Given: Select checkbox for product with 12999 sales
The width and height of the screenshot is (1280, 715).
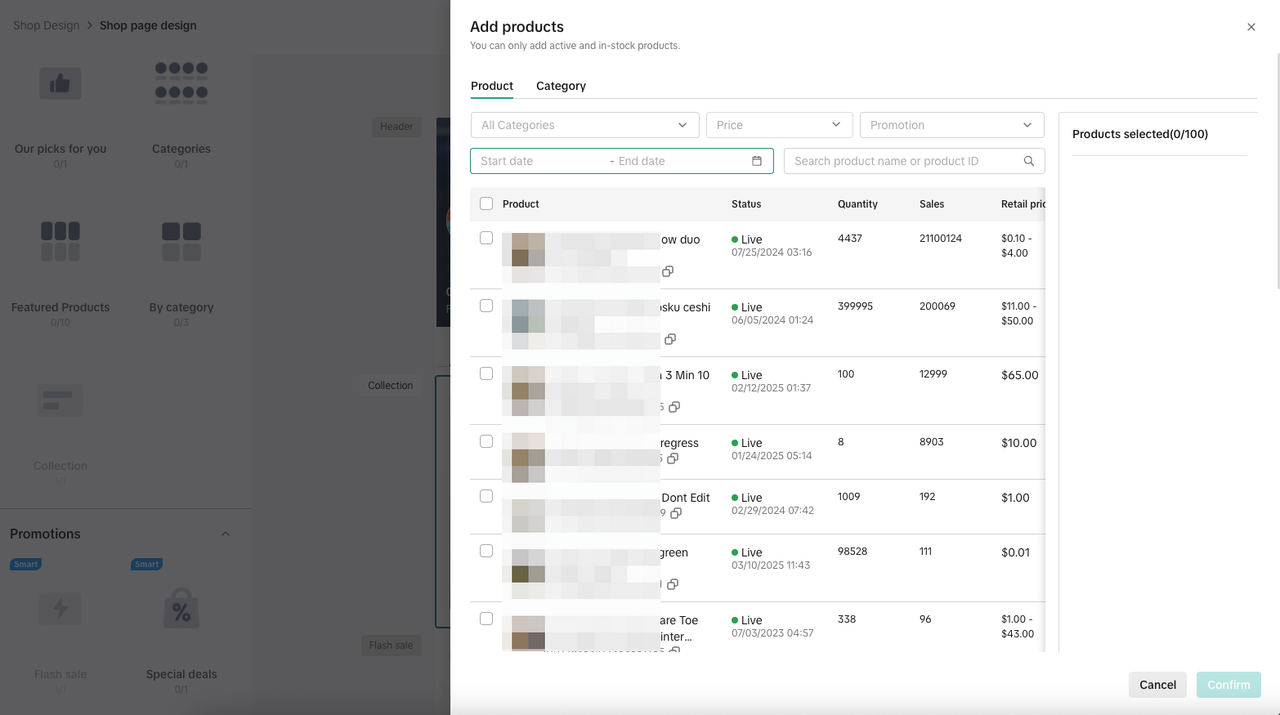Looking at the screenshot, I should click(486, 374).
